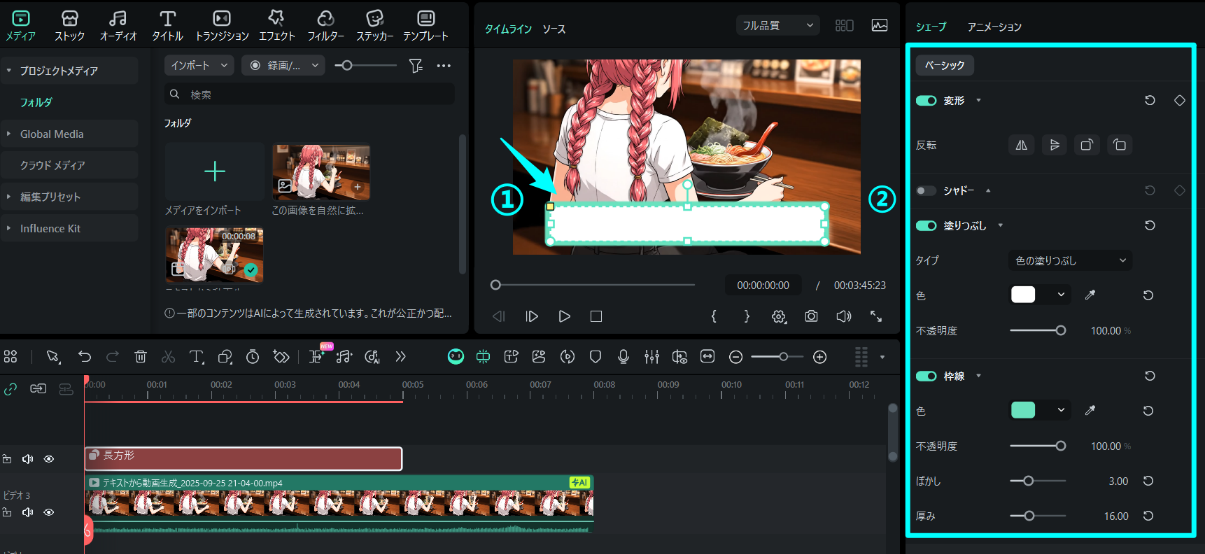Open the marker shield icon in timeline toolbar

tap(595, 357)
